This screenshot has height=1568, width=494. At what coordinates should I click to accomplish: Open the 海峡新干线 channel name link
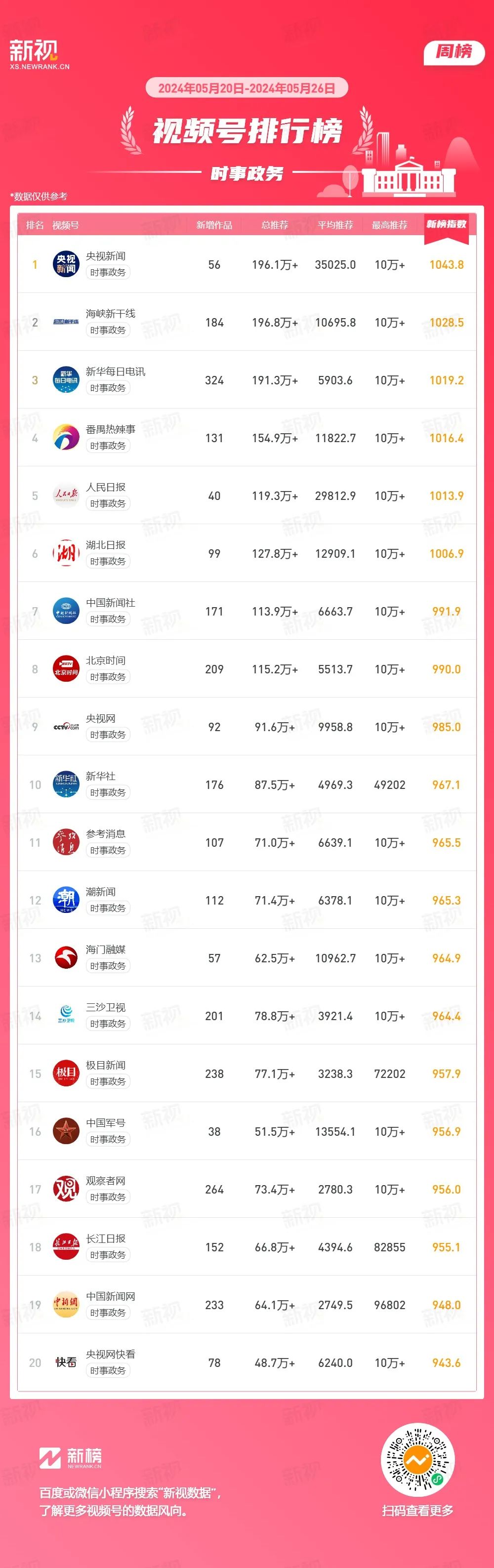tap(111, 314)
